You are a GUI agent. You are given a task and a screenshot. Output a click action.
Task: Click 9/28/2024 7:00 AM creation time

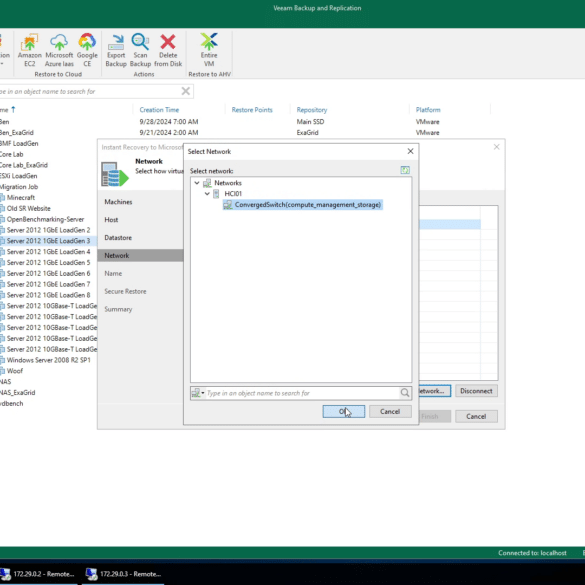click(169, 122)
